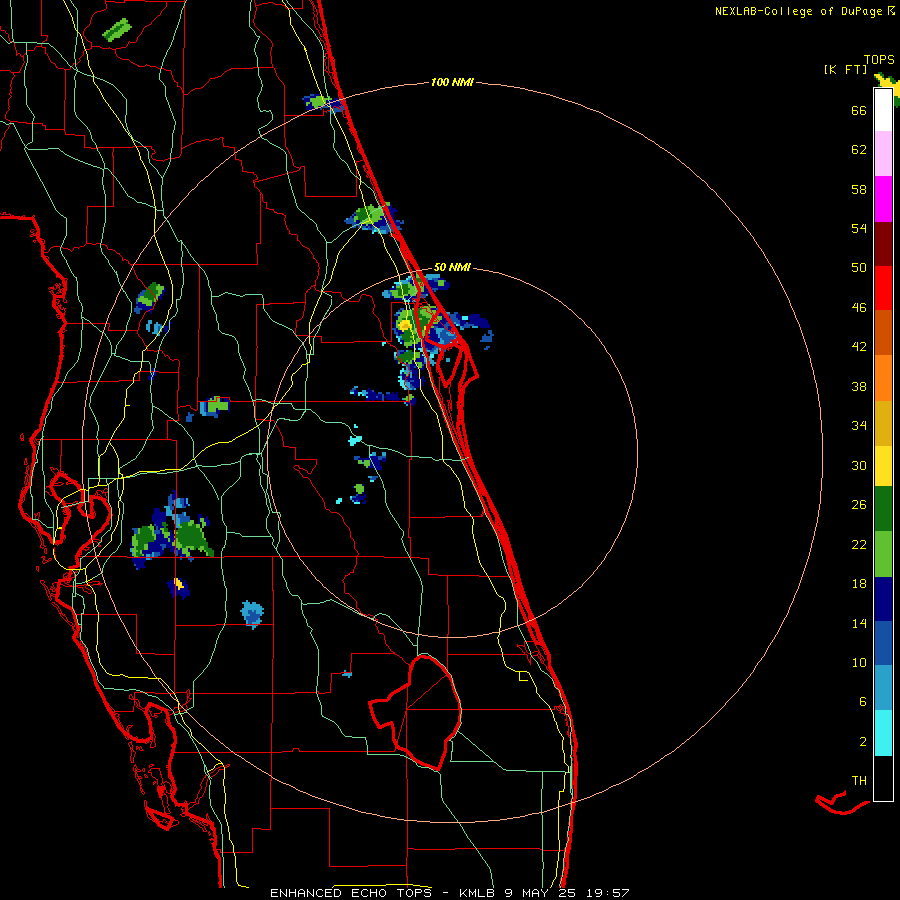Select the cyan swatch near the scale bottom
Screen dimensions: 900x900
click(883, 733)
